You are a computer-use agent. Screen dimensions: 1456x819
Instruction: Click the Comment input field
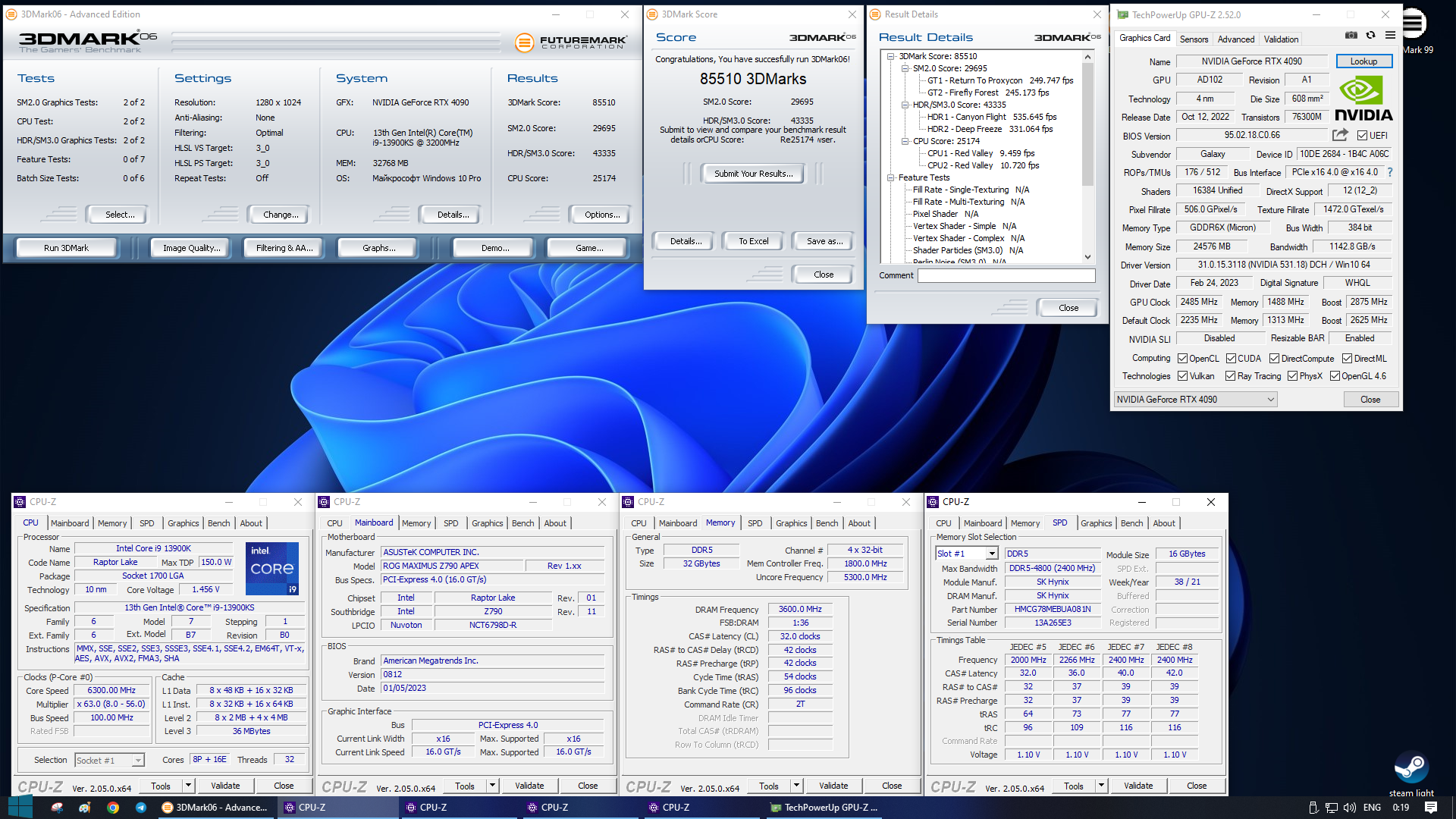(x=1006, y=275)
